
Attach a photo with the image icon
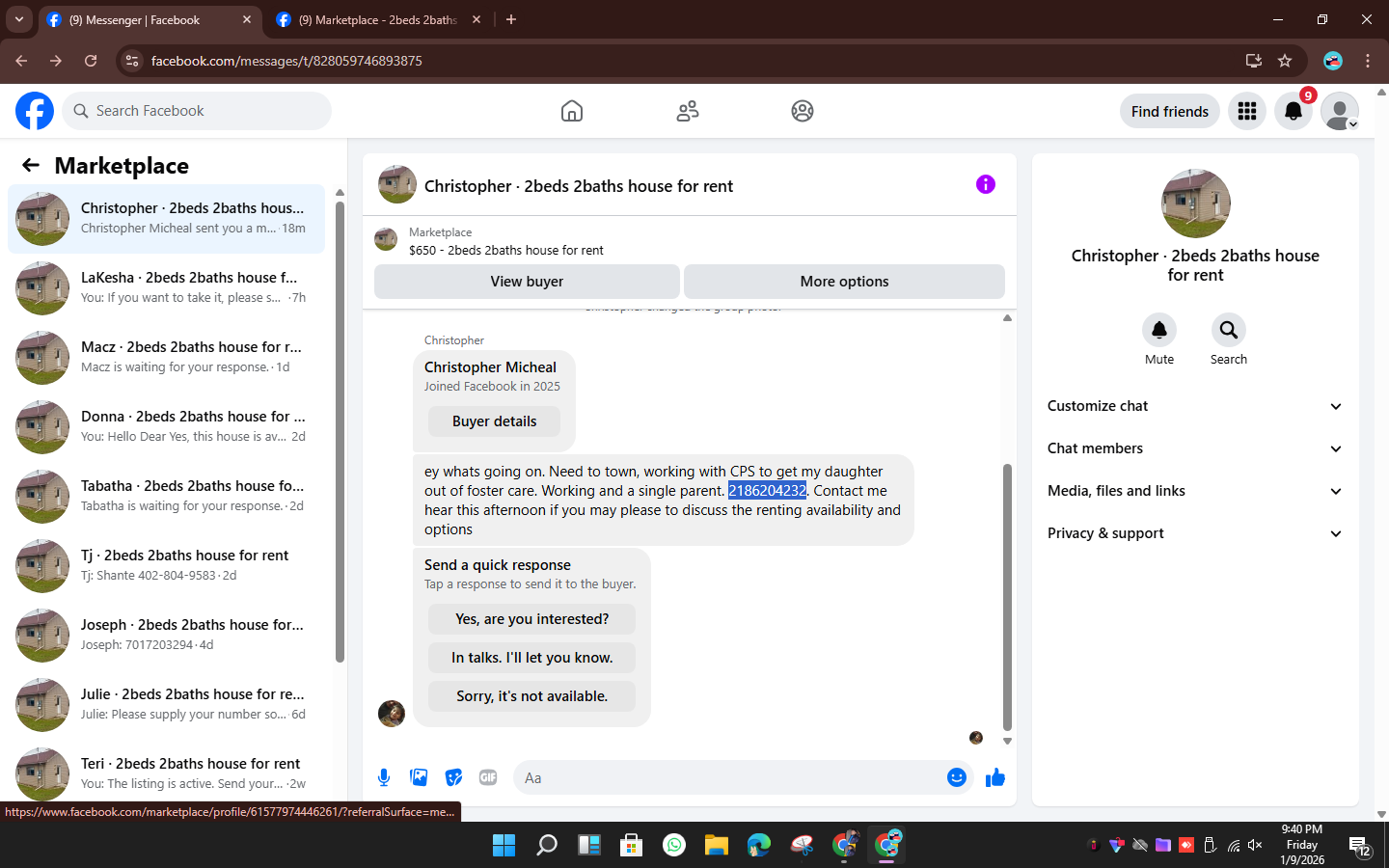click(419, 777)
